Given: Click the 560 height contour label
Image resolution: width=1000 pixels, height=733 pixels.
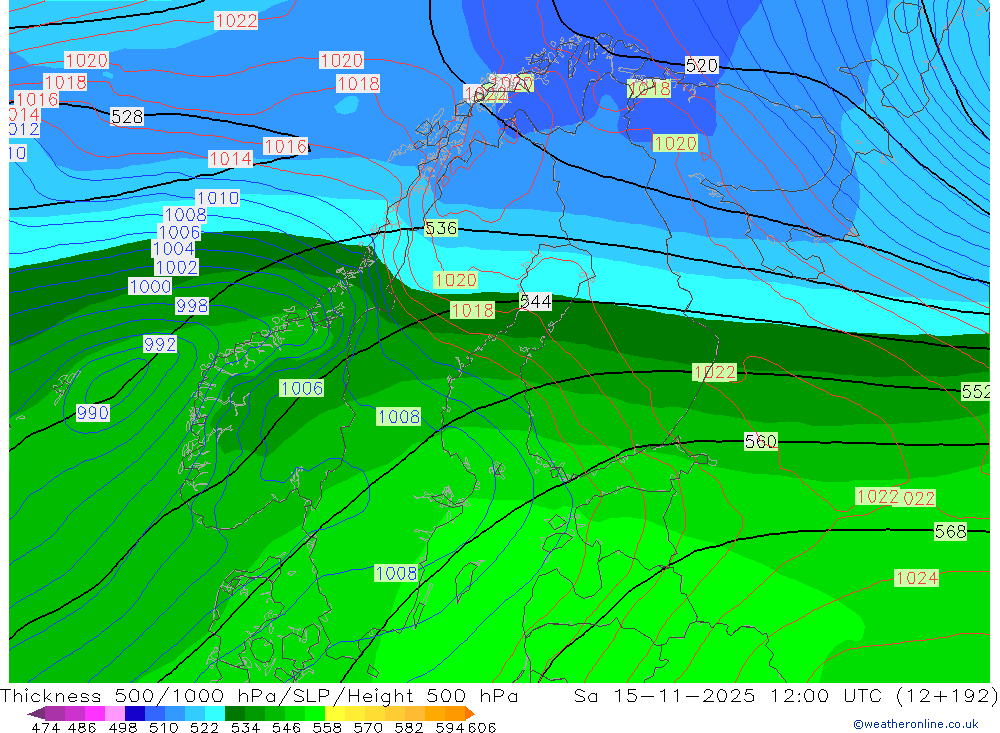Looking at the screenshot, I should pyautogui.click(x=761, y=441).
